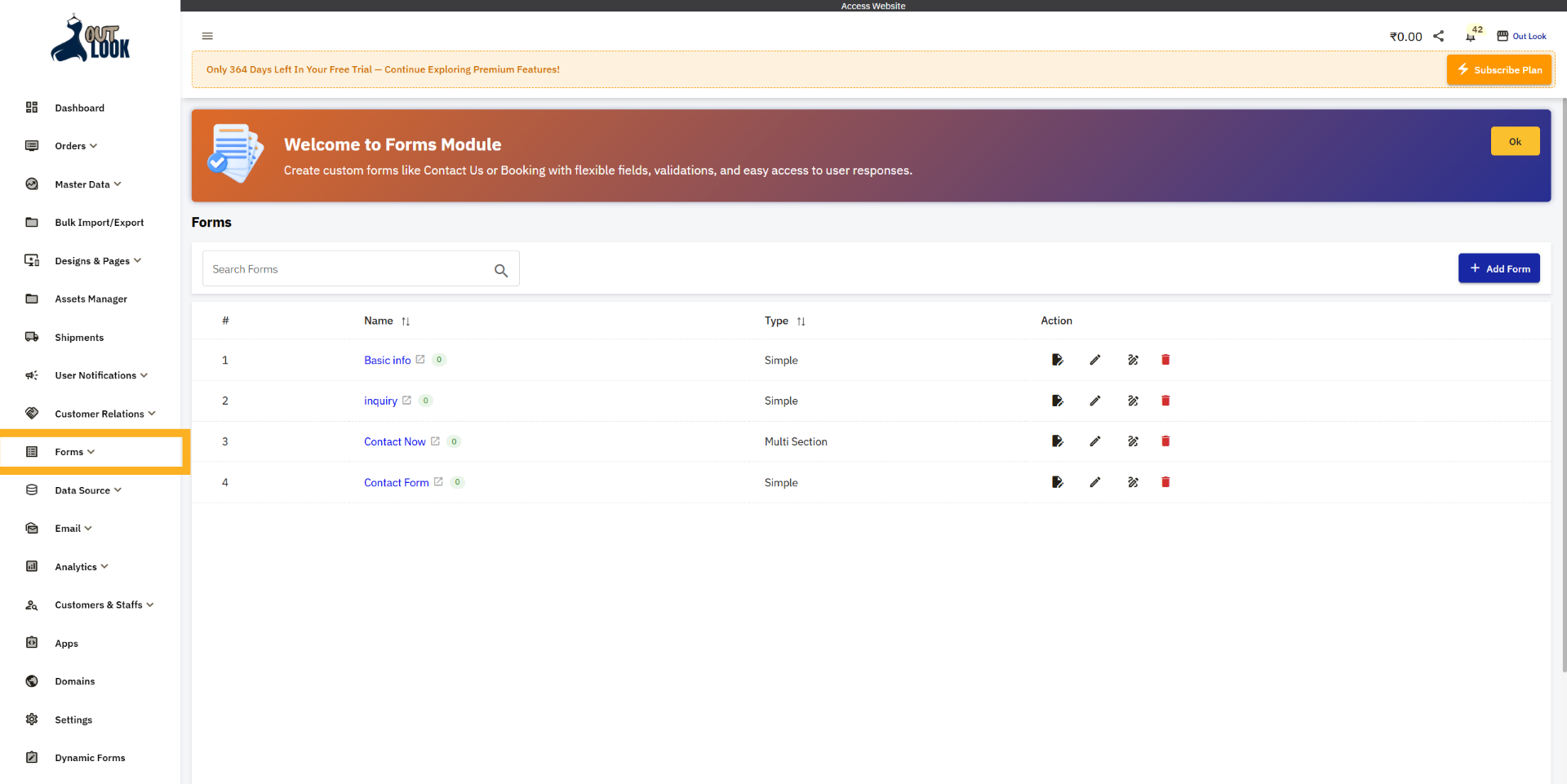The height and width of the screenshot is (784, 1567).
Task: Click the Add Form button
Action: click(x=1498, y=268)
